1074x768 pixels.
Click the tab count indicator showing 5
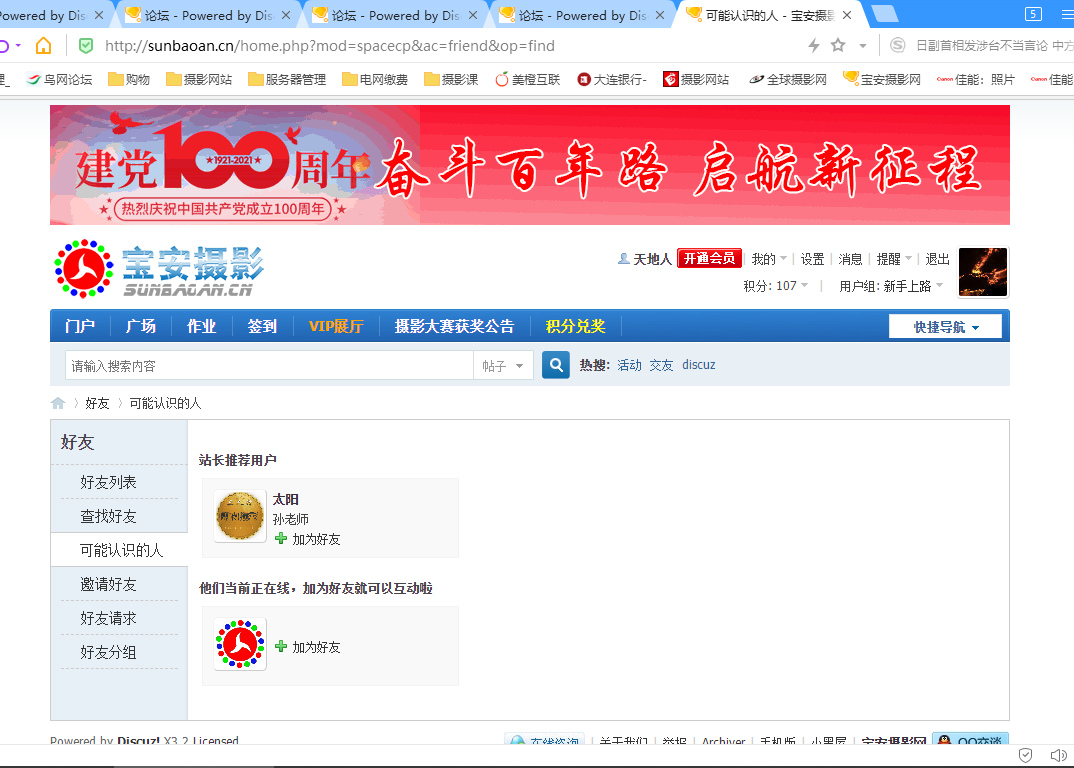click(x=1033, y=14)
